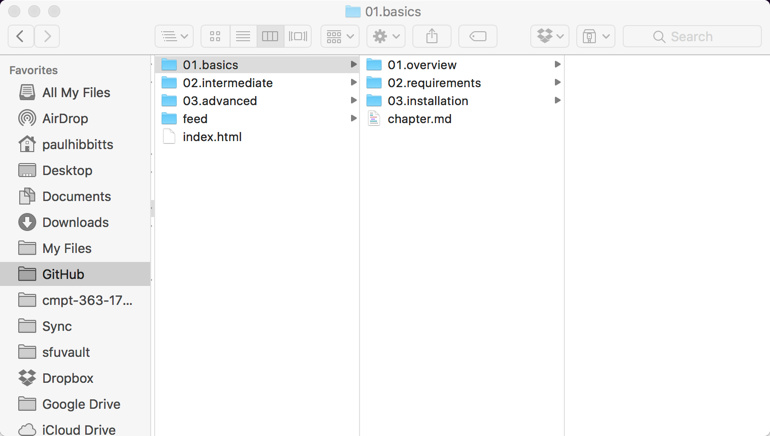Viewport: 770px width, 436px height.
Task: Open the item arrangement dropdown
Action: click(x=340, y=36)
